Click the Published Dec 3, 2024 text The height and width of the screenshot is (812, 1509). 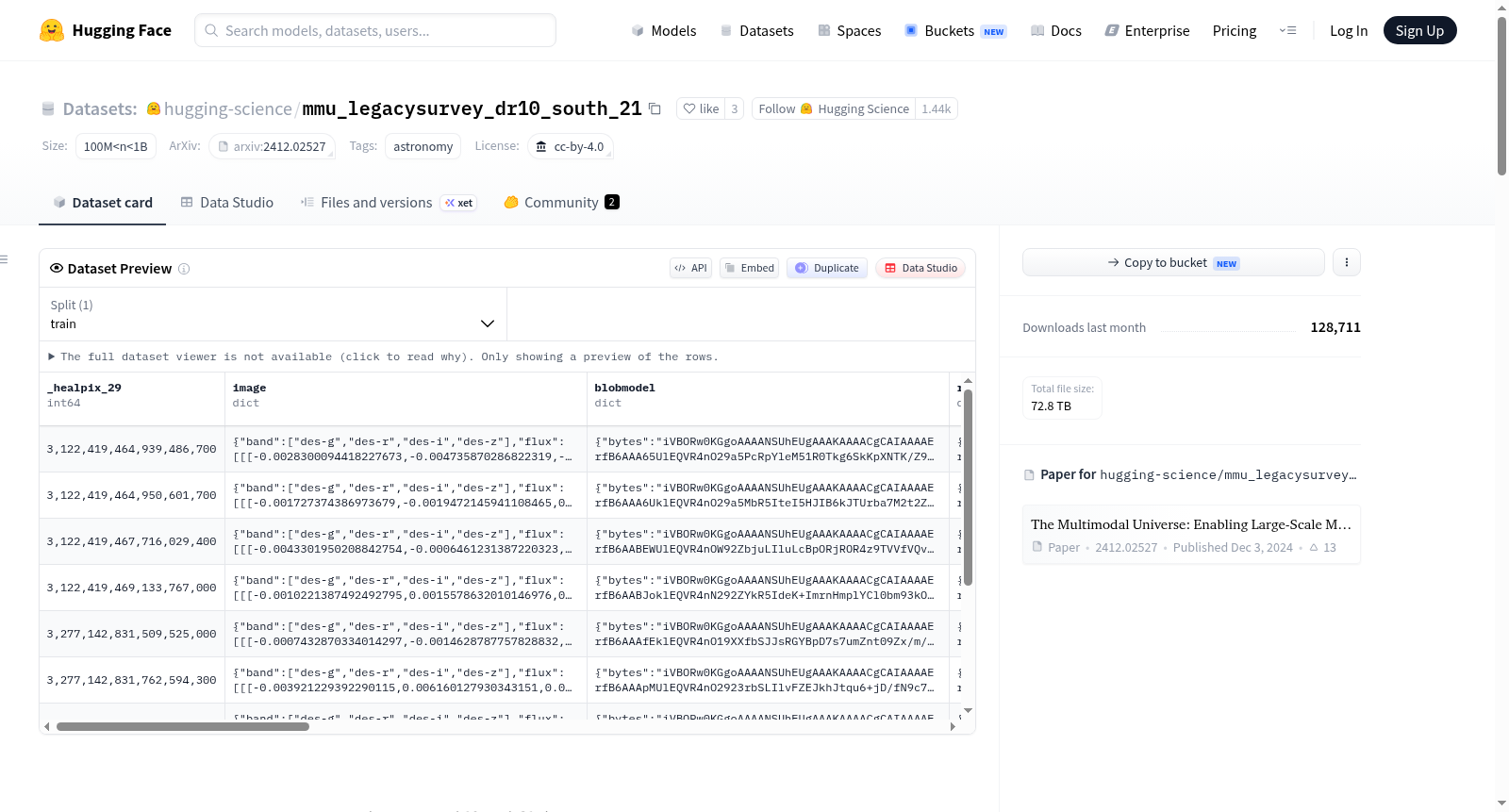tap(1233, 547)
